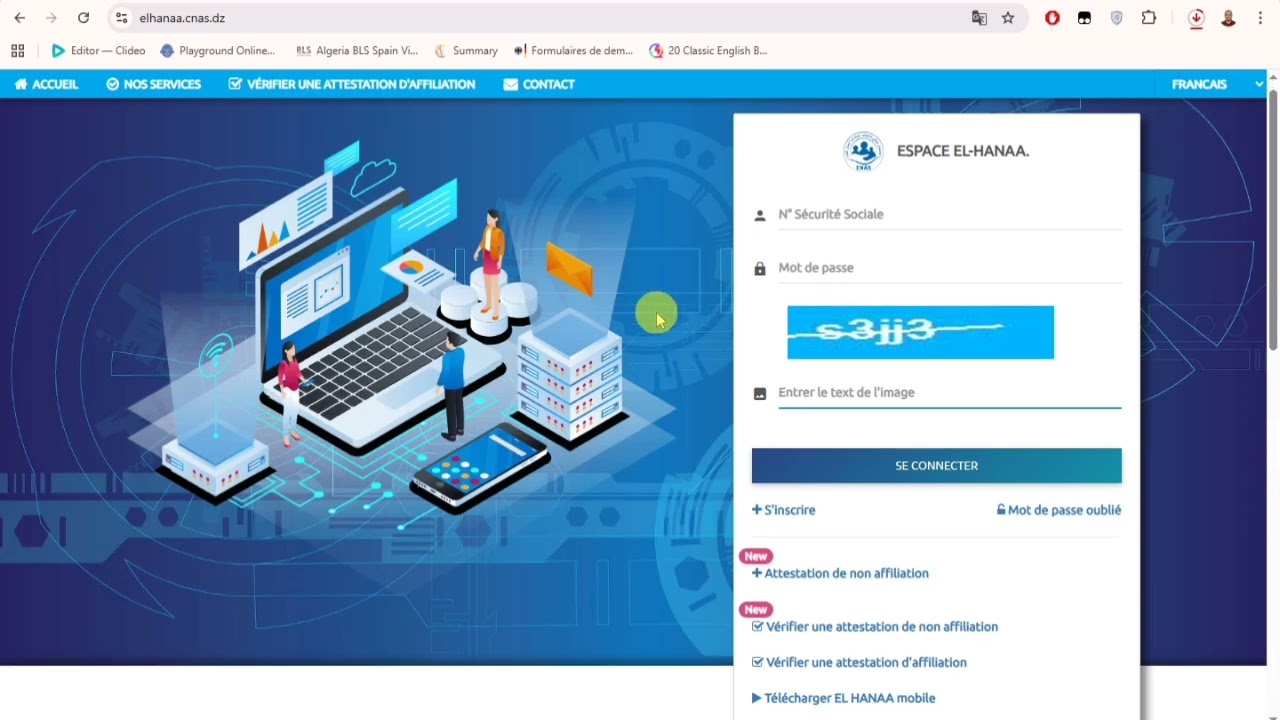Open the Extensions puzzle icon
The width and height of the screenshot is (1280, 720).
click(1149, 18)
